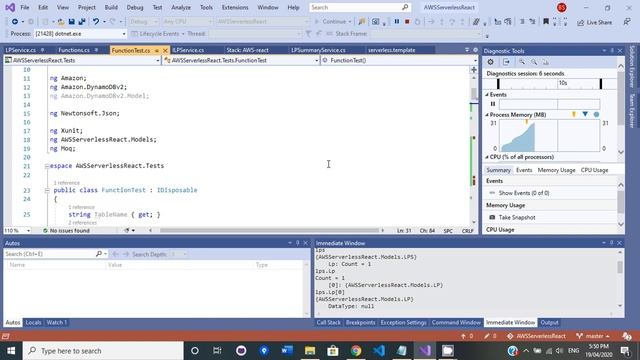The image size is (640, 360).
Task: Toggle auto-hide pin on Autos panel
Action: coord(298,243)
